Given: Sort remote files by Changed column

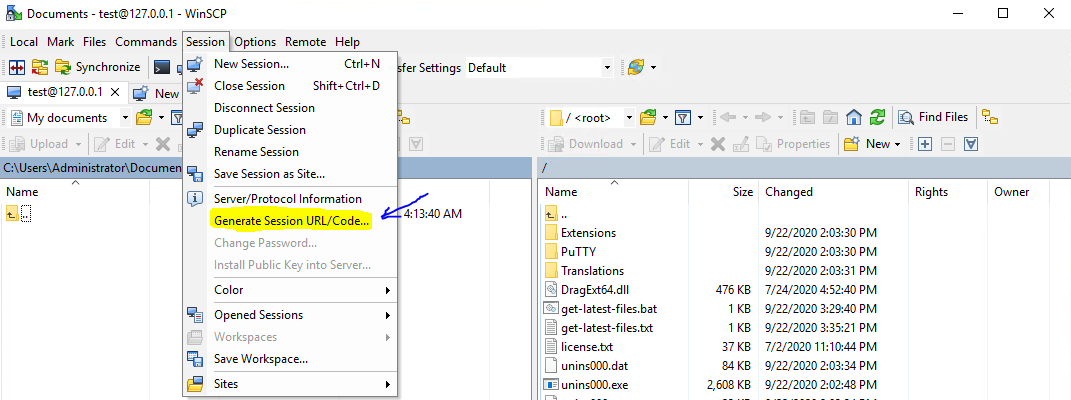Looking at the screenshot, I should pos(833,192).
